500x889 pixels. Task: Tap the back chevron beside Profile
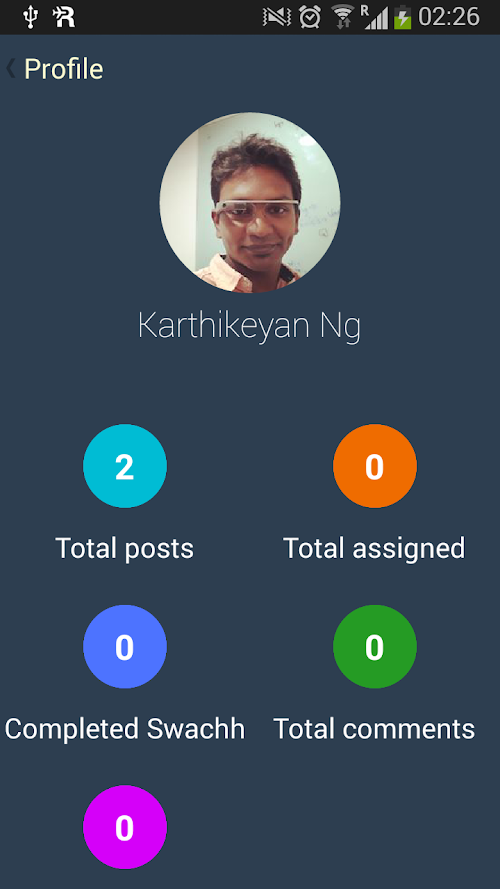coord(10,69)
